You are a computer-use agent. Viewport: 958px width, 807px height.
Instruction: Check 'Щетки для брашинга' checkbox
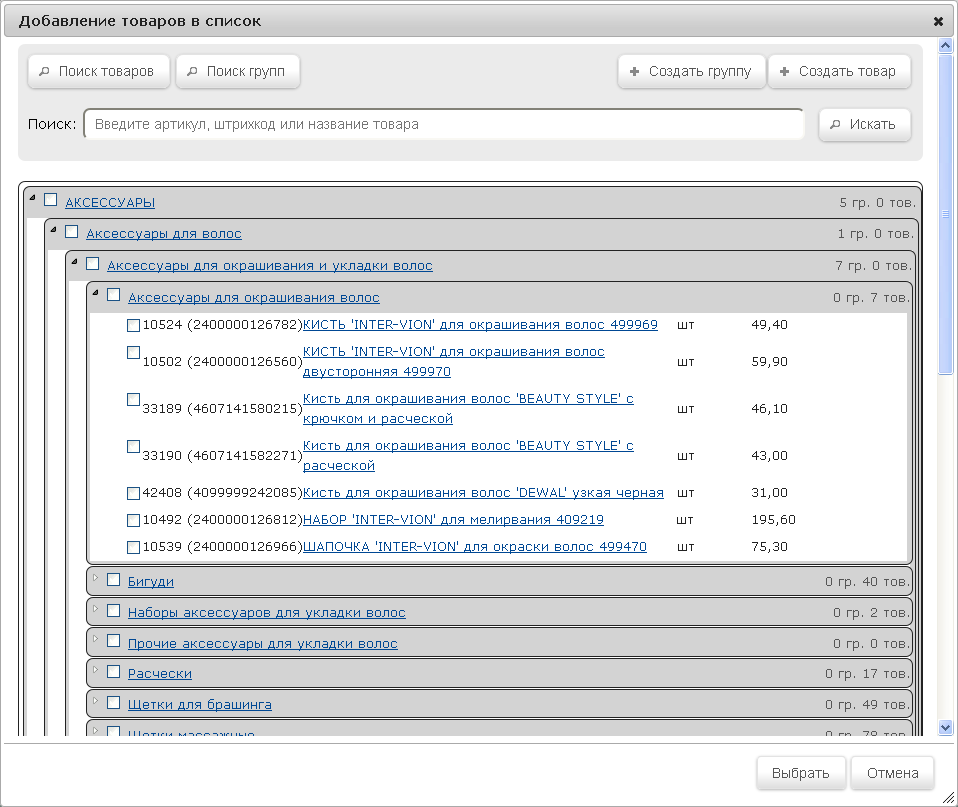point(113,703)
